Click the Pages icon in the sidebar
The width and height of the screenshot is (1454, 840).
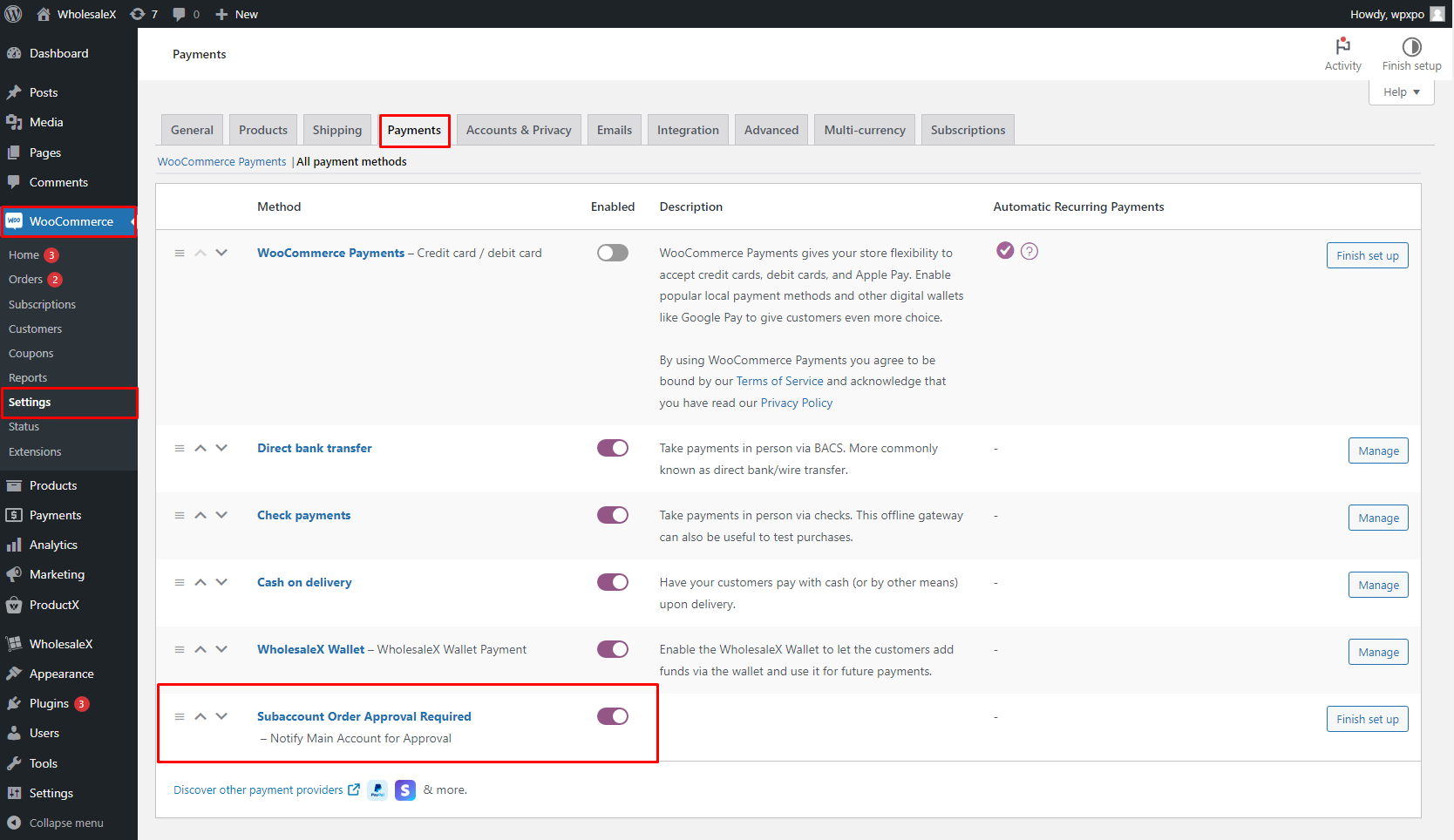(x=14, y=152)
